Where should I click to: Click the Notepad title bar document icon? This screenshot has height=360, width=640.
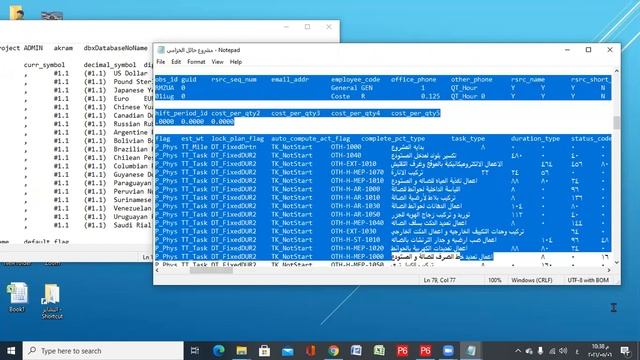click(x=161, y=50)
